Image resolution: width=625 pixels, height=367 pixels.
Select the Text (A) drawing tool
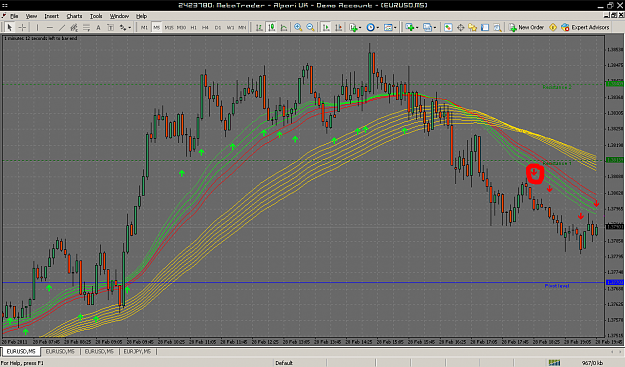pos(98,27)
